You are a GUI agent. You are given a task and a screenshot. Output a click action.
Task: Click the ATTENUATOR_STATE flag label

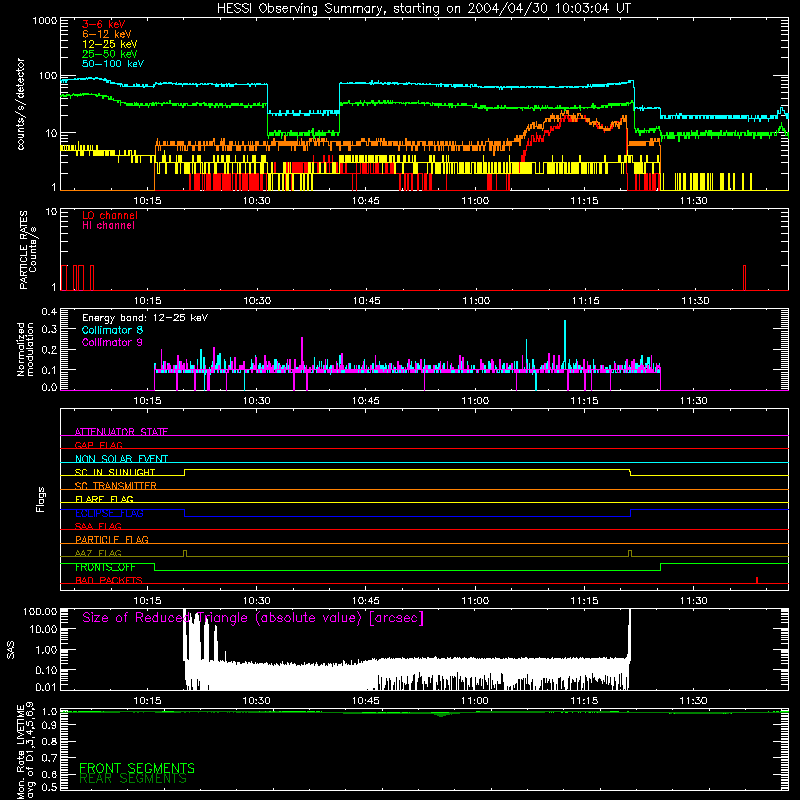[x=121, y=432]
